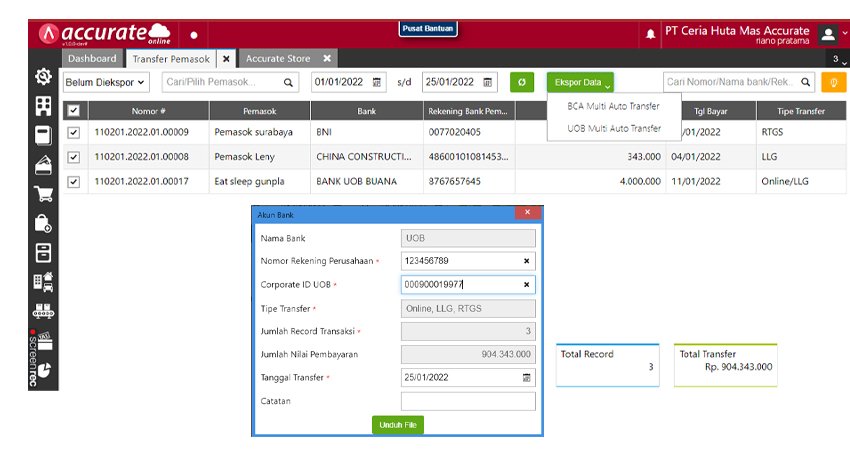850x450 pixels.
Task: Open calendar picker for Tanggal Transfer
Action: click(x=526, y=378)
